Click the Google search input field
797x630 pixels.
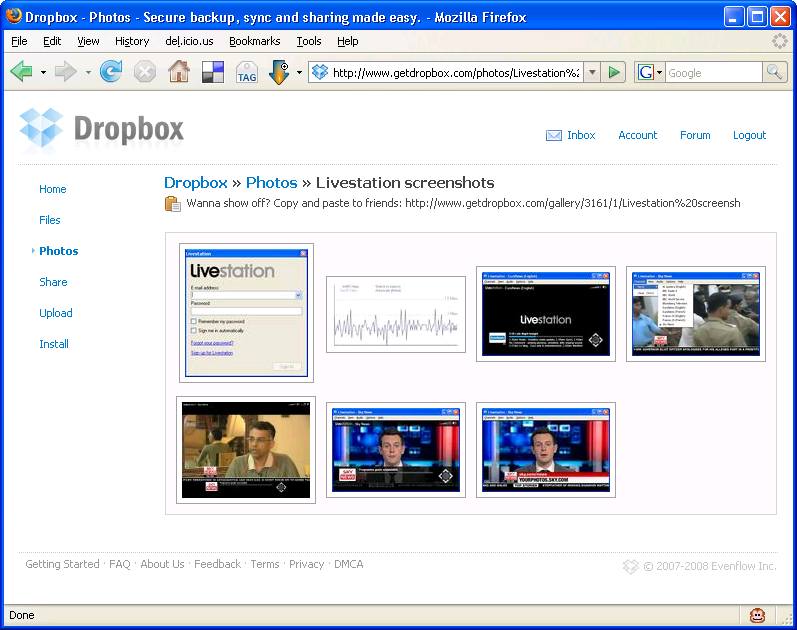click(x=714, y=73)
